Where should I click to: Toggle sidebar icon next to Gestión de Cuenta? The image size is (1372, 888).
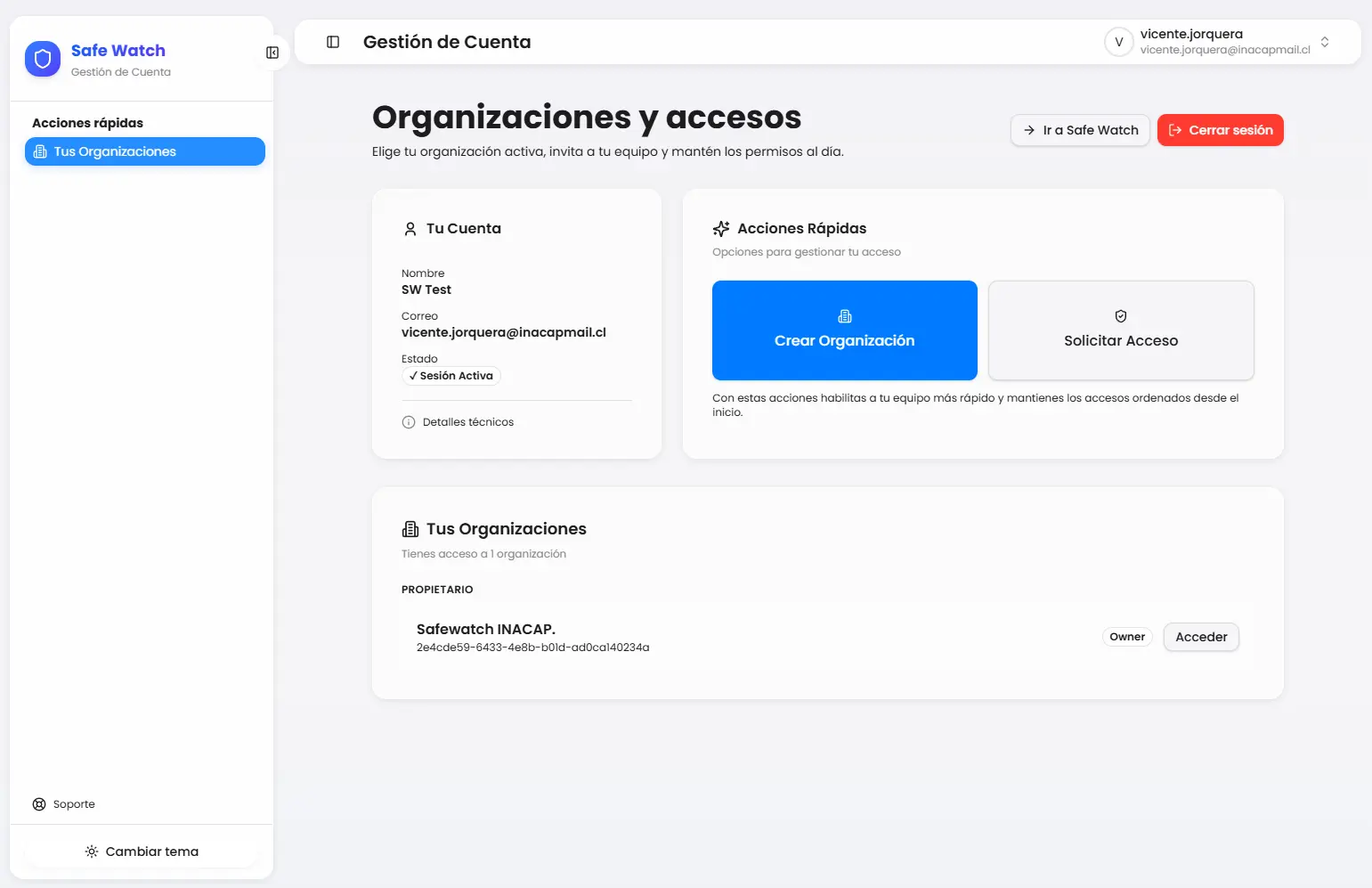pyautogui.click(x=333, y=42)
